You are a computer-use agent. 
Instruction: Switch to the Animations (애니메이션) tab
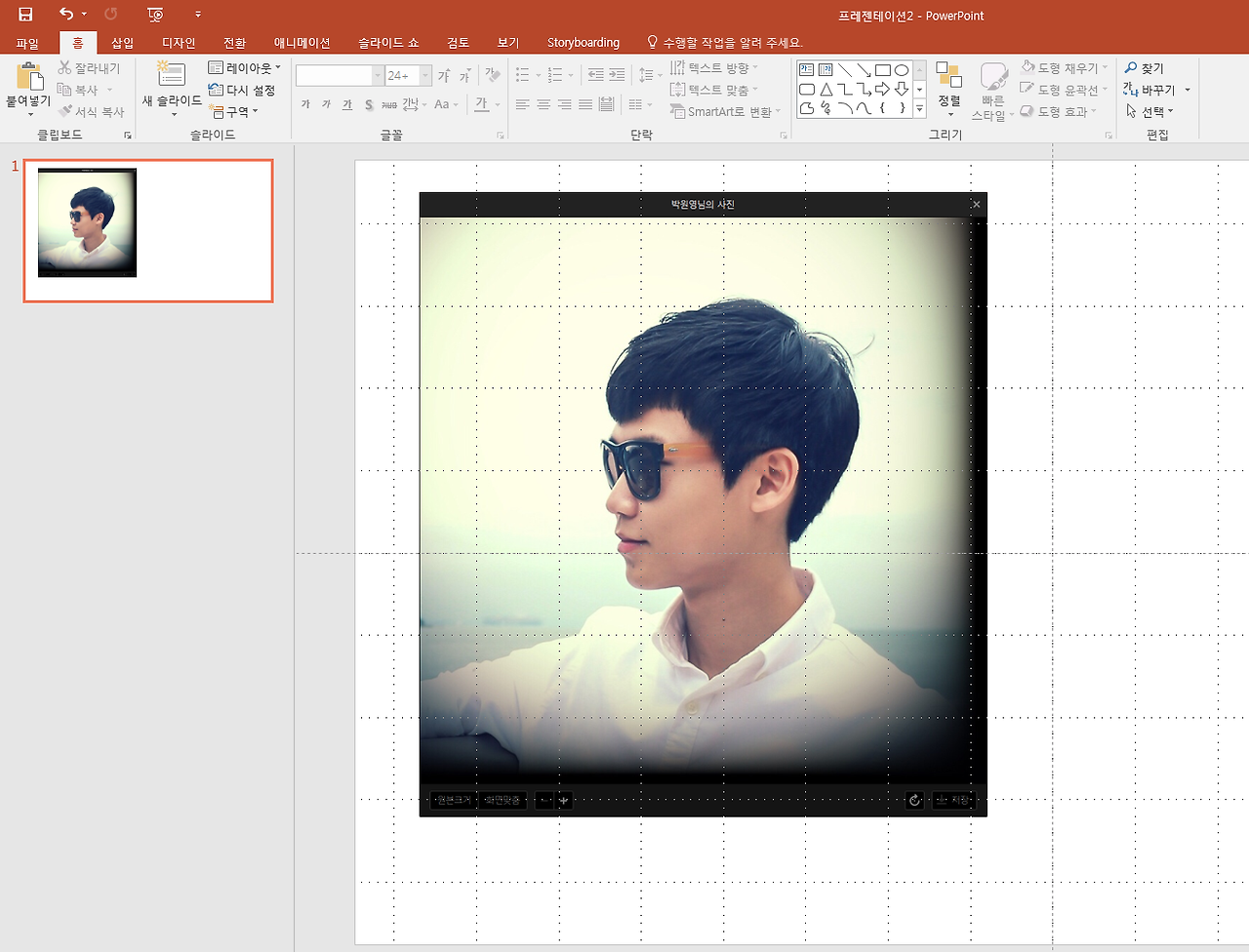point(302,43)
